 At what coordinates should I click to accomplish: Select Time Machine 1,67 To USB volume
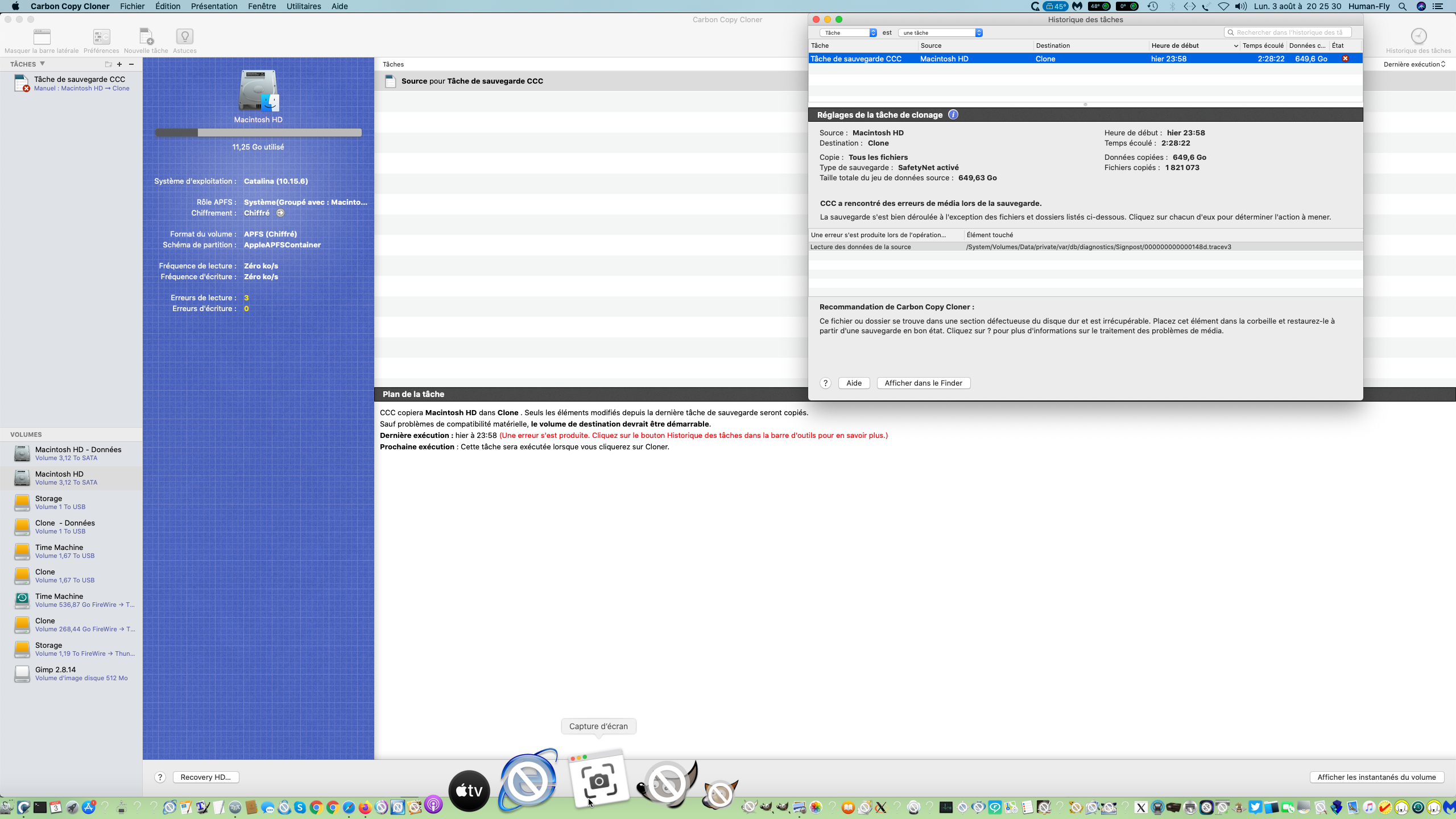(71, 552)
